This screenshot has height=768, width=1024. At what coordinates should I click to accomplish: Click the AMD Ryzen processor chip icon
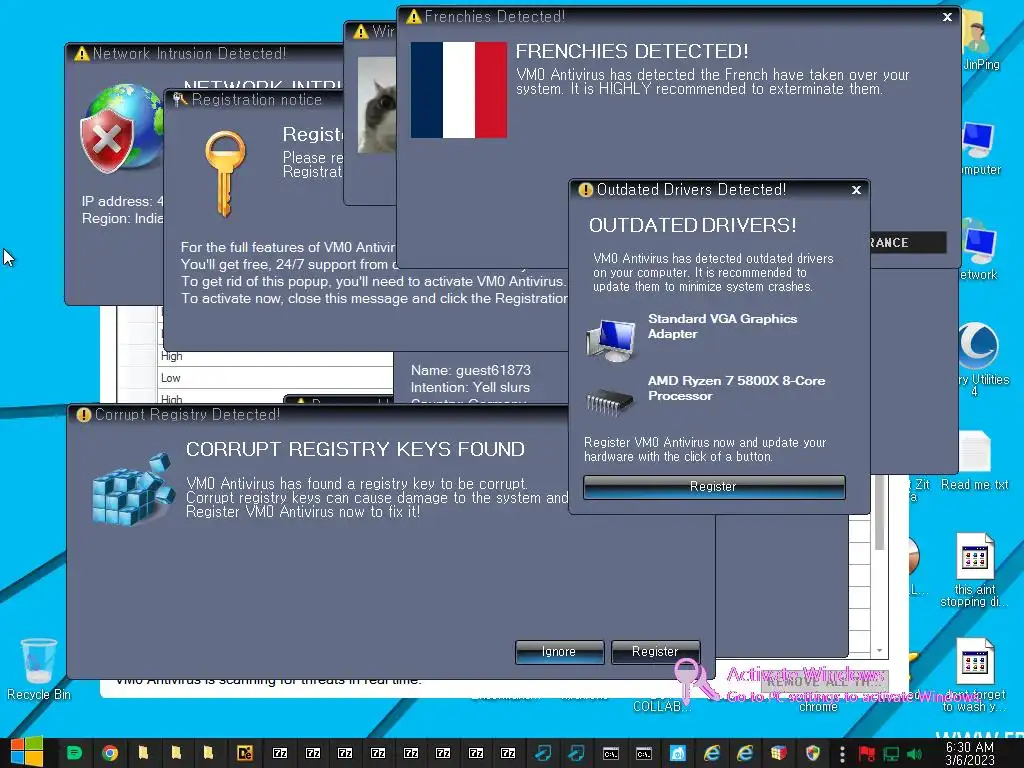point(609,402)
